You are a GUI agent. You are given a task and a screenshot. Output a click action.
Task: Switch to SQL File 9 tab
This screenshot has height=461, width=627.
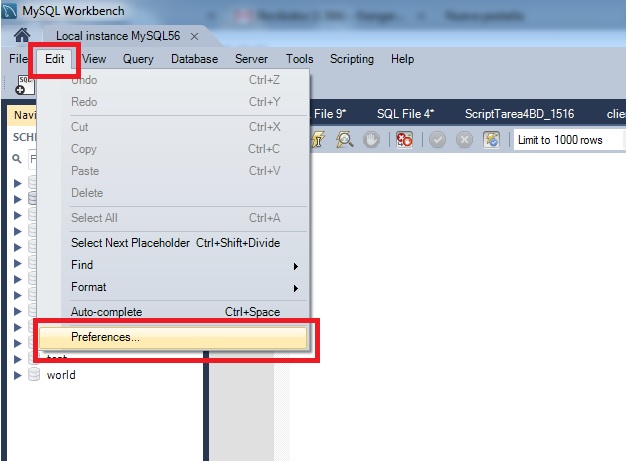pos(329,114)
